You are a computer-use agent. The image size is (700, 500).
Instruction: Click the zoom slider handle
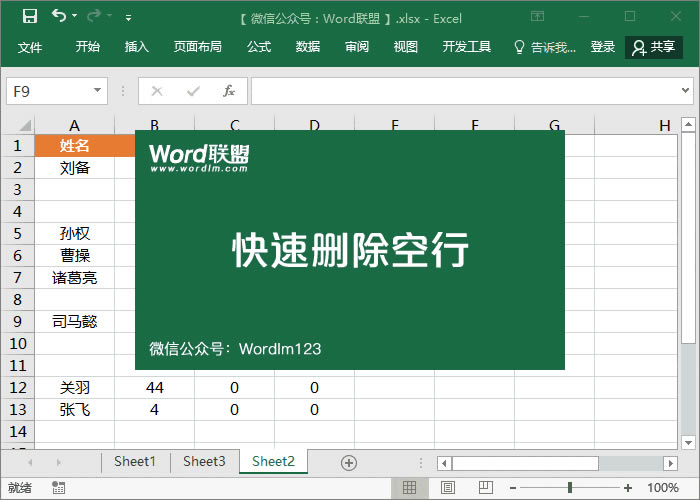tap(569, 488)
